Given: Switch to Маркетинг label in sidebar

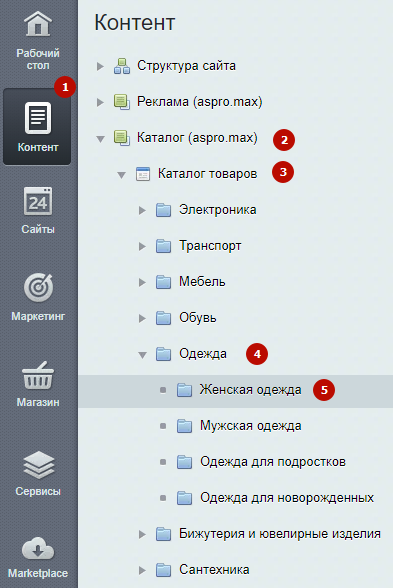Looking at the screenshot, I should [x=38, y=316].
